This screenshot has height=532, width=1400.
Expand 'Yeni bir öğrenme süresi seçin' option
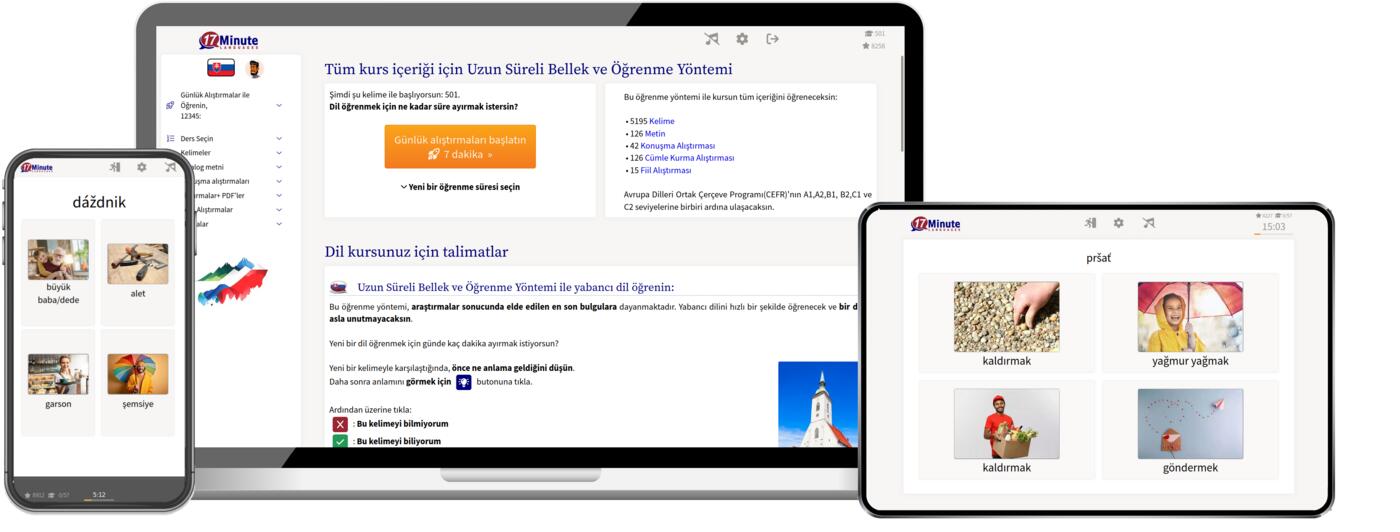tap(460, 187)
